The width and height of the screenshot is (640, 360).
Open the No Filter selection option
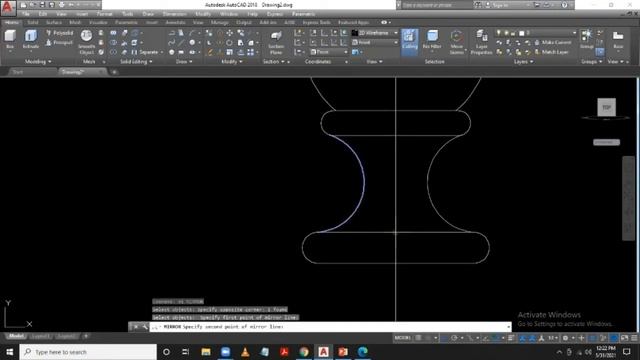432,40
